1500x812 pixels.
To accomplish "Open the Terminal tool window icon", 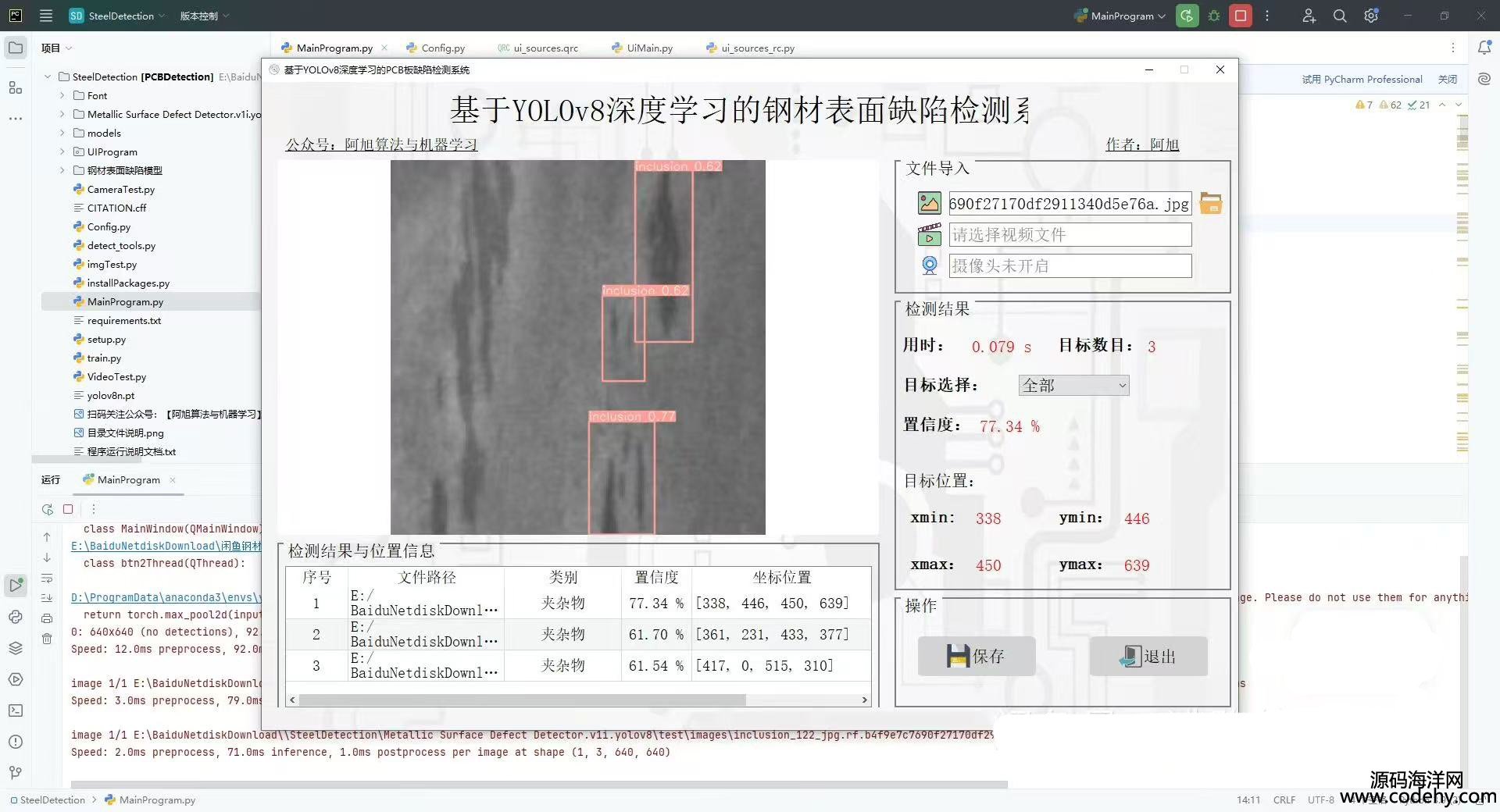I will tap(15, 710).
